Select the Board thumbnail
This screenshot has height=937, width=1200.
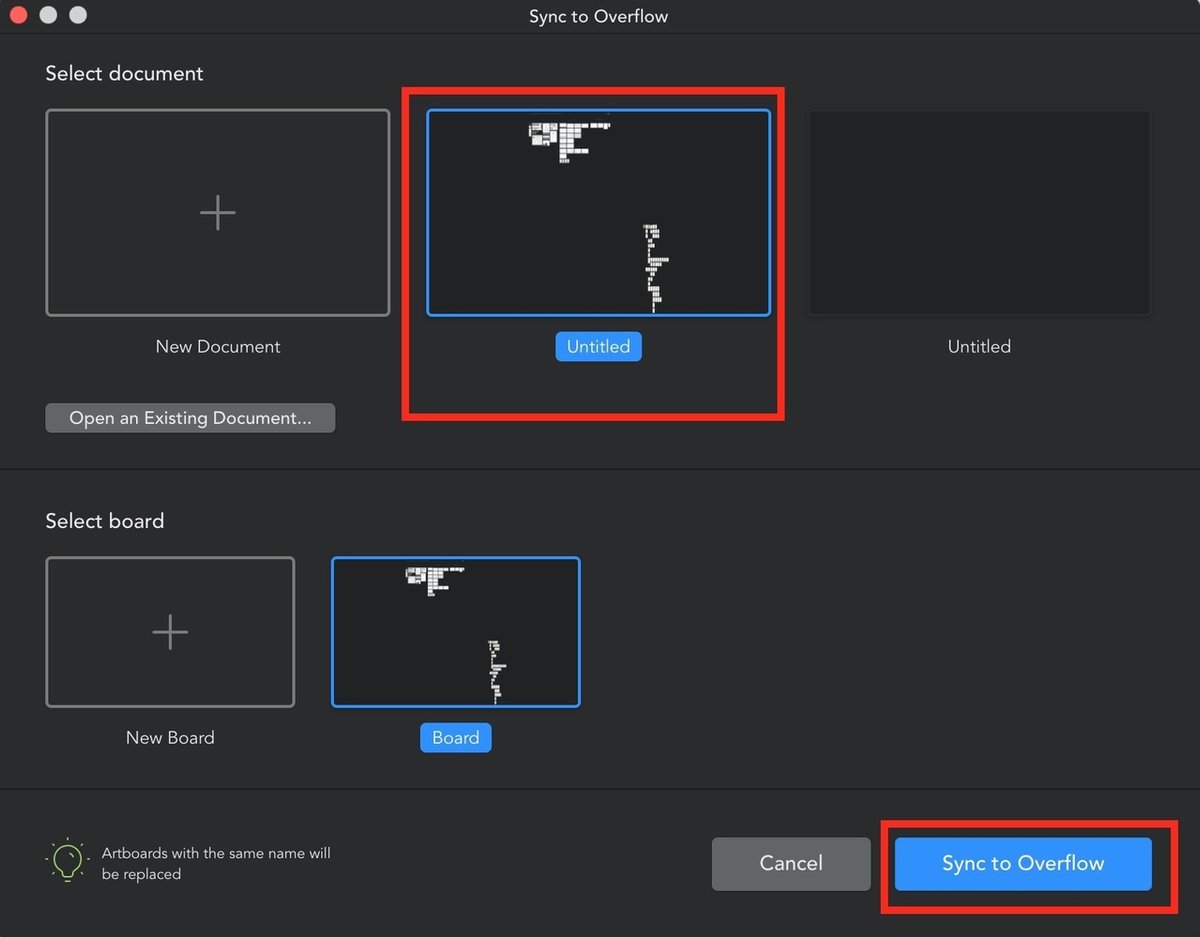click(x=456, y=632)
